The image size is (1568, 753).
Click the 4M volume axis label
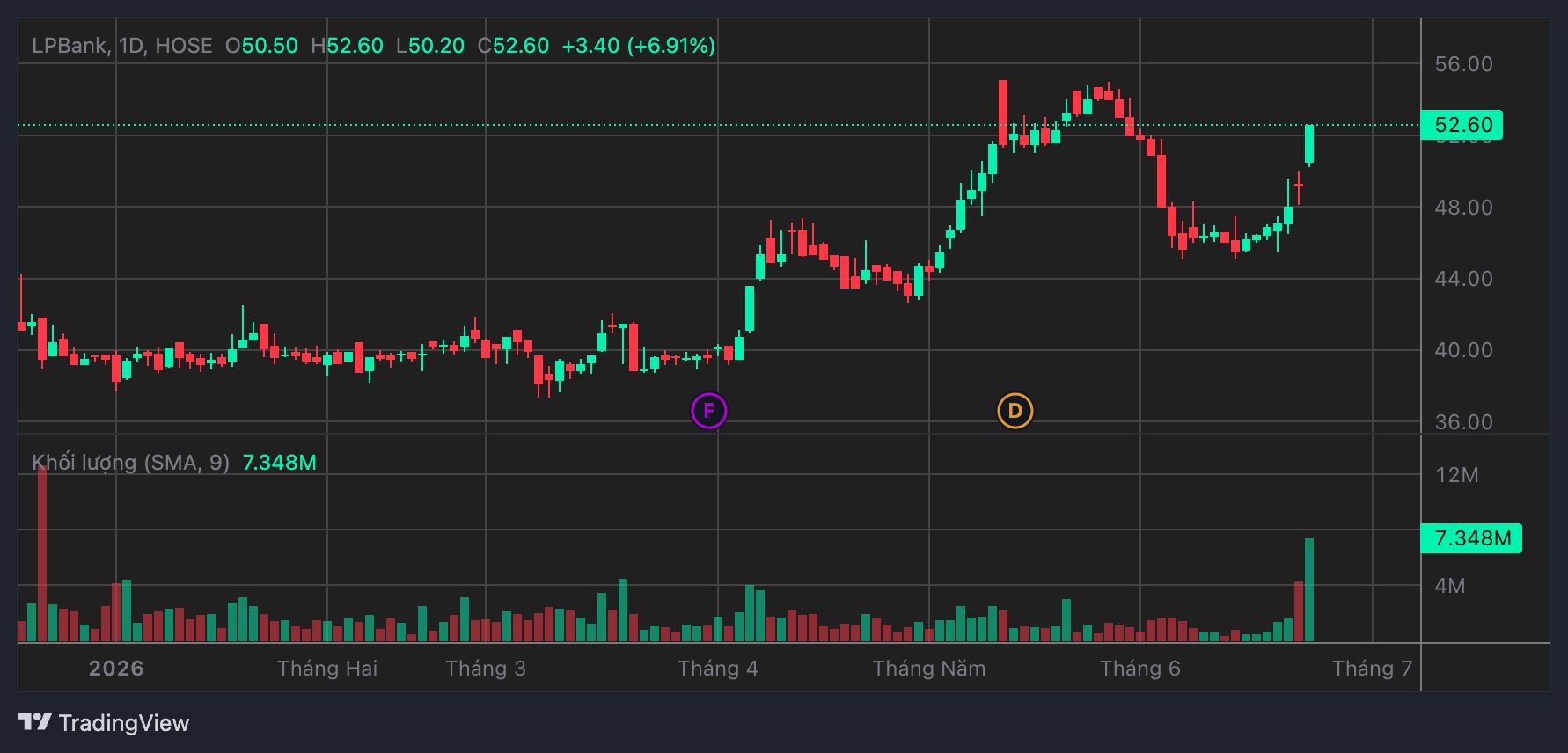coord(1450,586)
